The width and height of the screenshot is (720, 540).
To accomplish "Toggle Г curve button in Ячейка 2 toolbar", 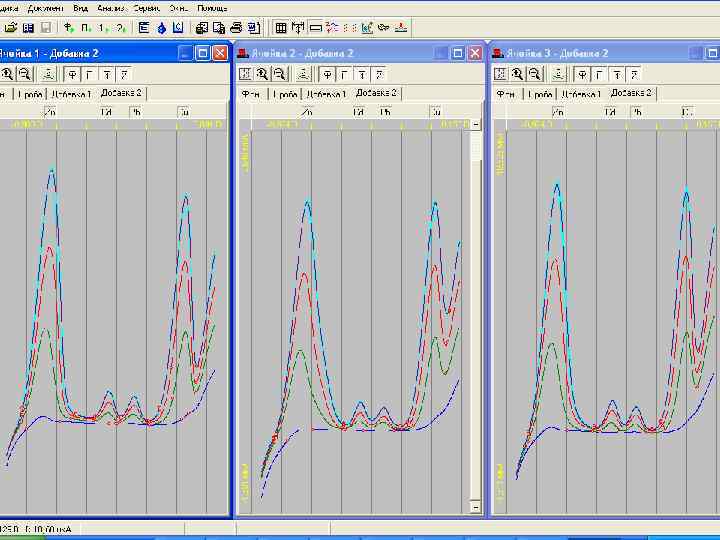I will (x=345, y=74).
